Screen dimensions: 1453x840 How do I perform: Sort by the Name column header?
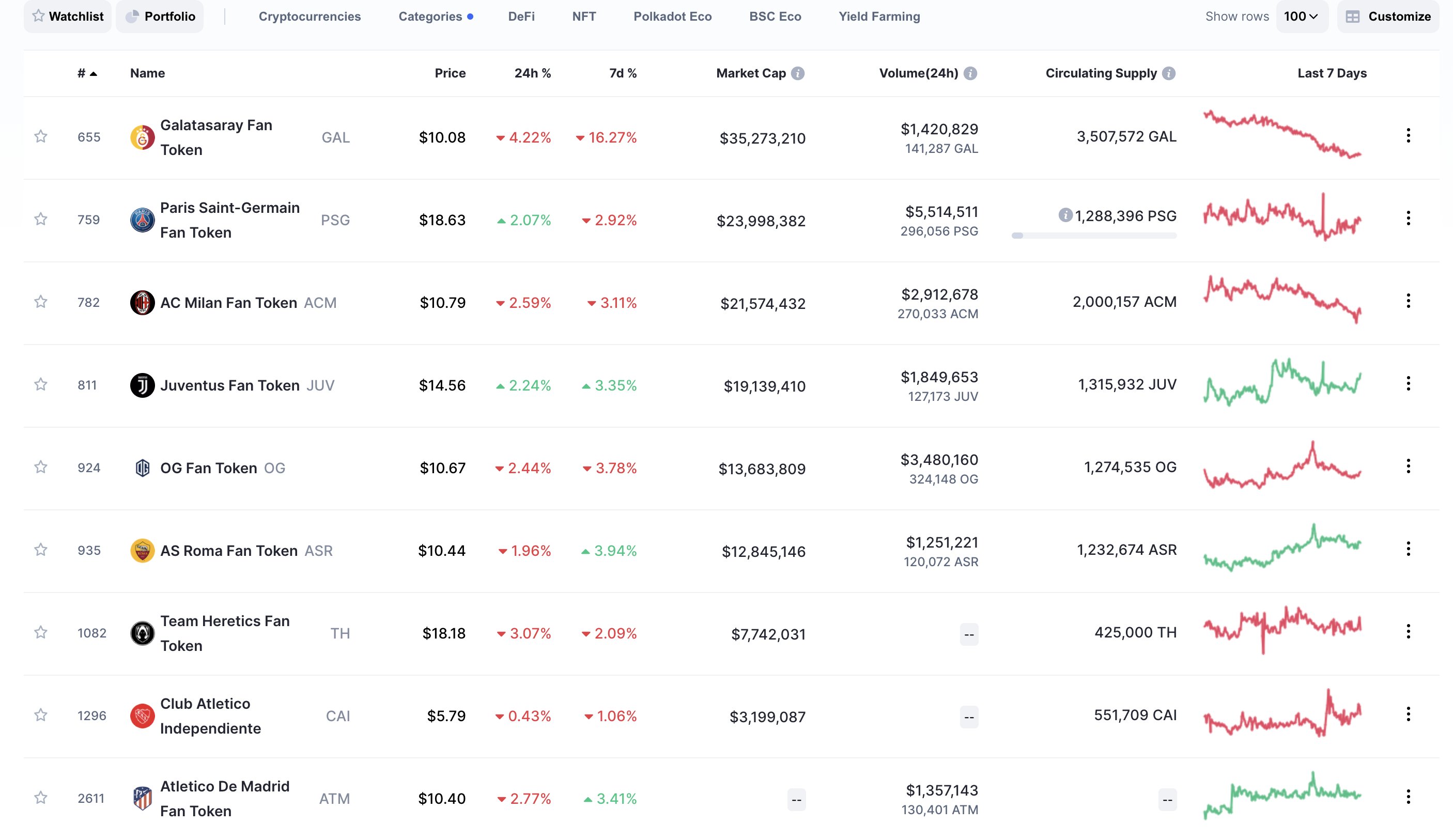click(x=147, y=73)
